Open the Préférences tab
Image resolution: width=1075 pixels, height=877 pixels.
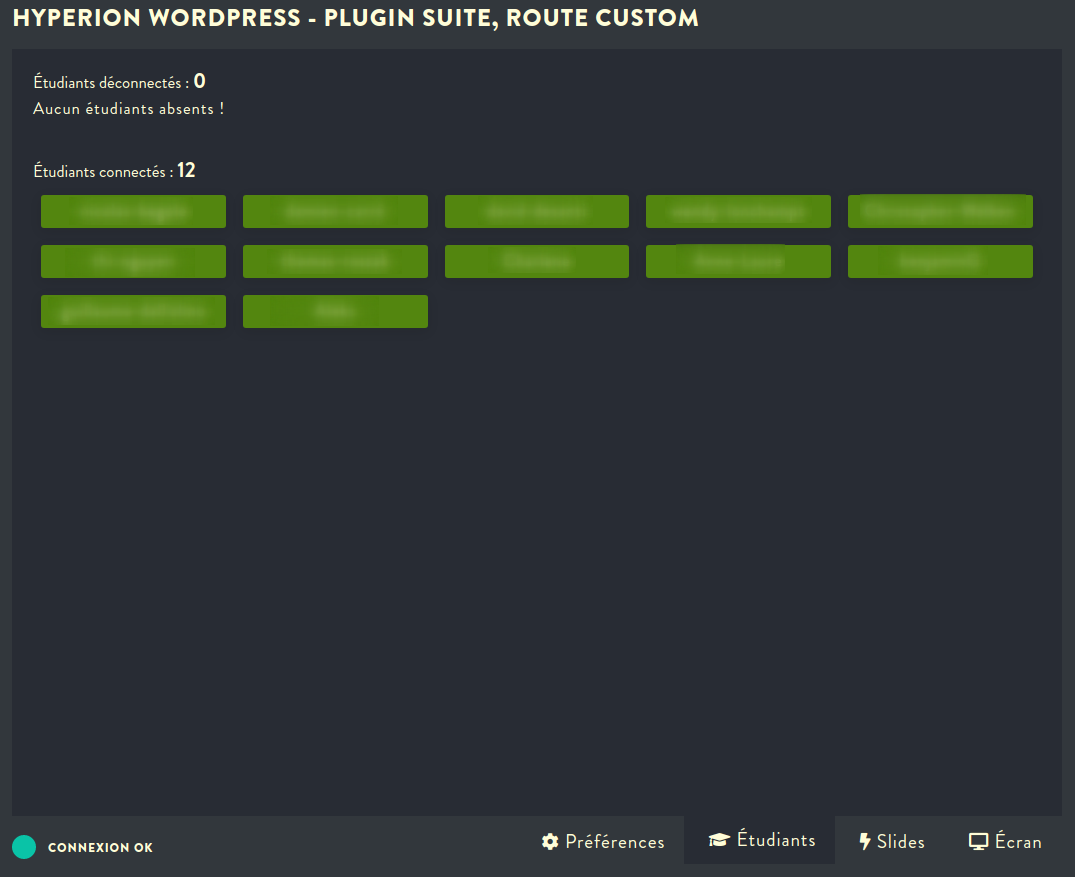coord(603,841)
